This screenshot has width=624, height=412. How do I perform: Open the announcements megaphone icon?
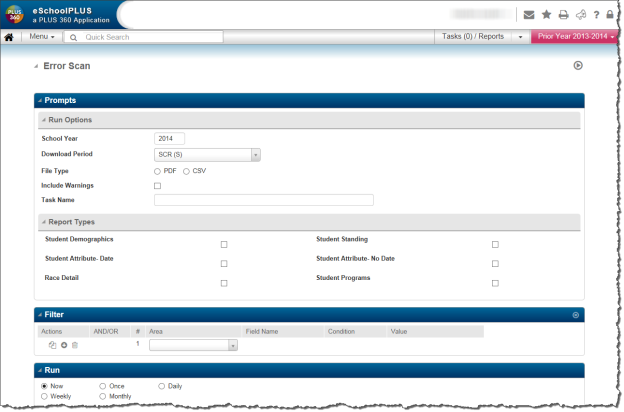point(580,15)
